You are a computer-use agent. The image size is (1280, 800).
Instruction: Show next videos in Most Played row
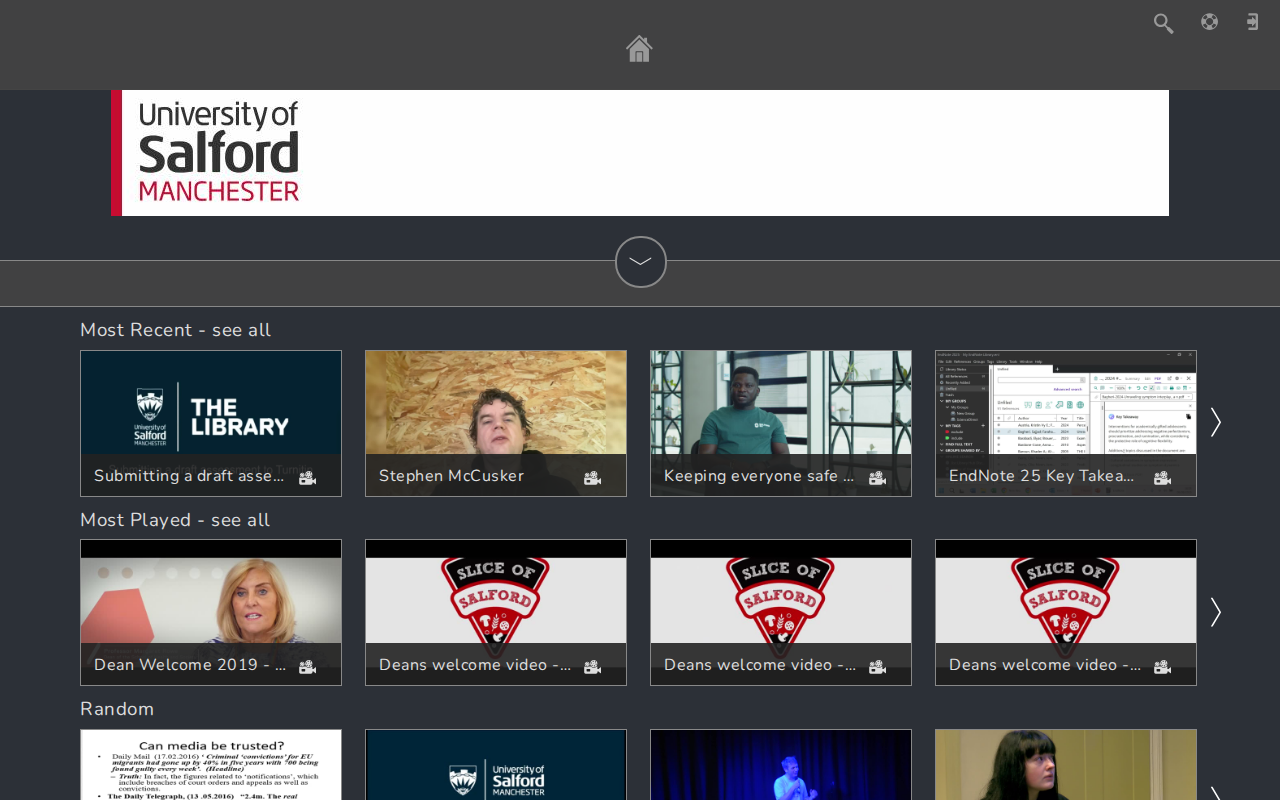pyautogui.click(x=1216, y=612)
